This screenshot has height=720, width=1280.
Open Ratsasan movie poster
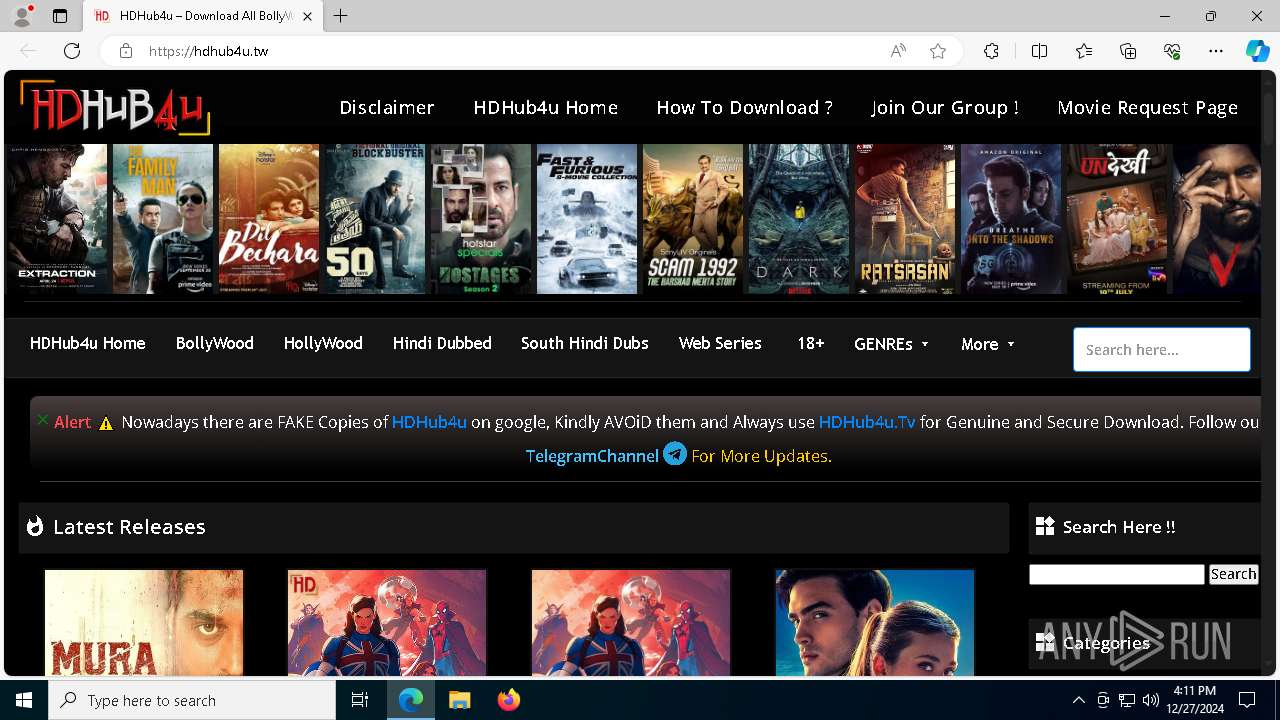(x=905, y=219)
